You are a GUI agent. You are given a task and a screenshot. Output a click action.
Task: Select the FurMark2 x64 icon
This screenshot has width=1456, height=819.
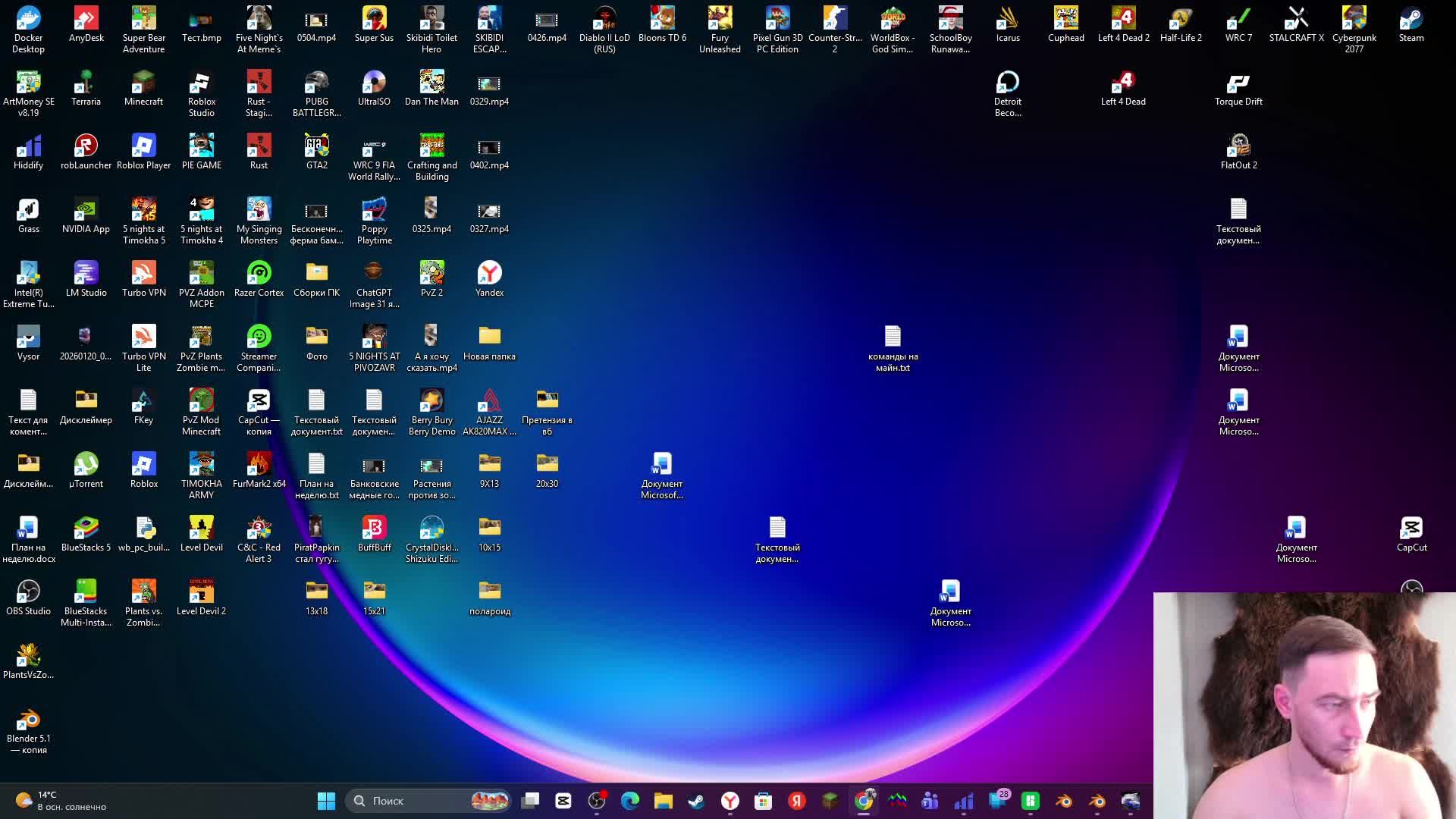[x=259, y=469]
